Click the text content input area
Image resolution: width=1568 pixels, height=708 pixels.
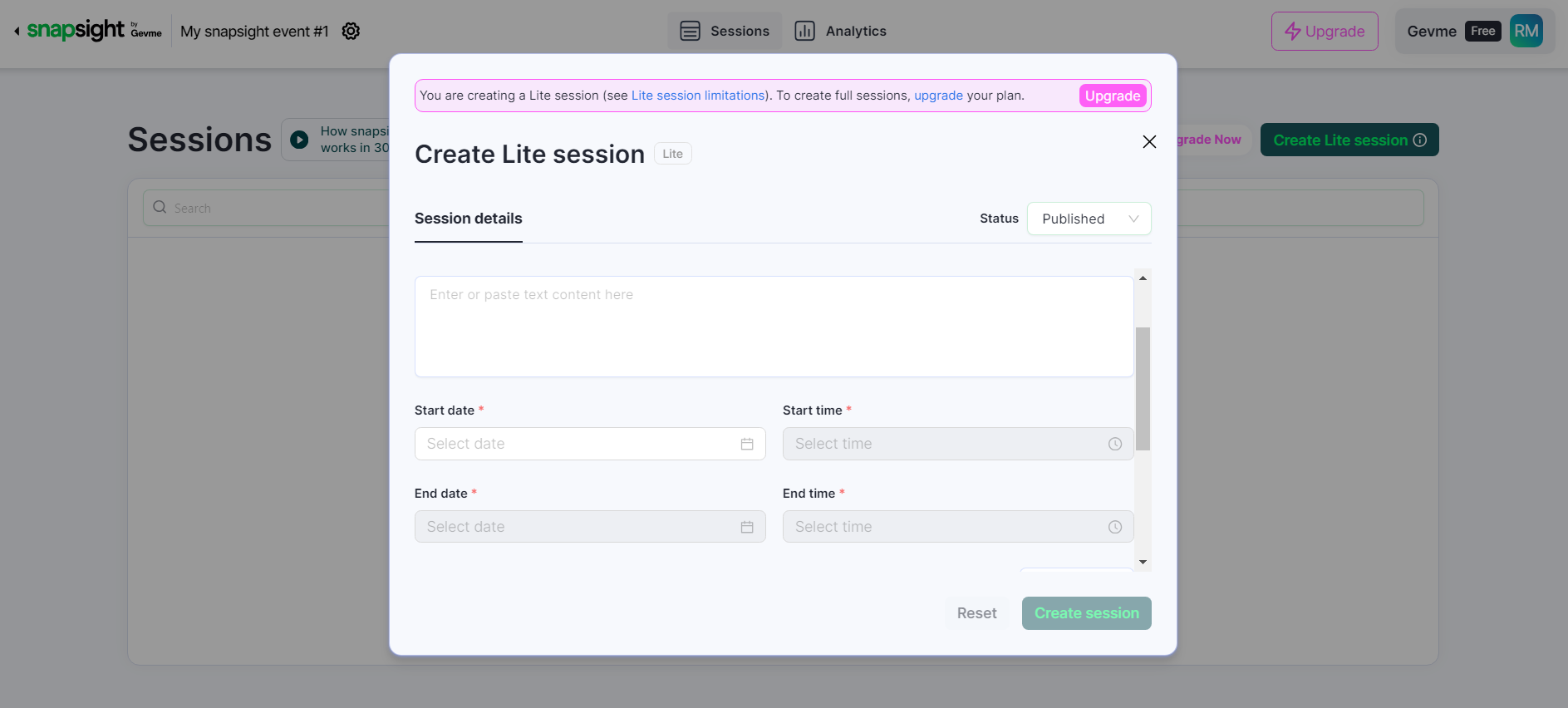(x=774, y=327)
